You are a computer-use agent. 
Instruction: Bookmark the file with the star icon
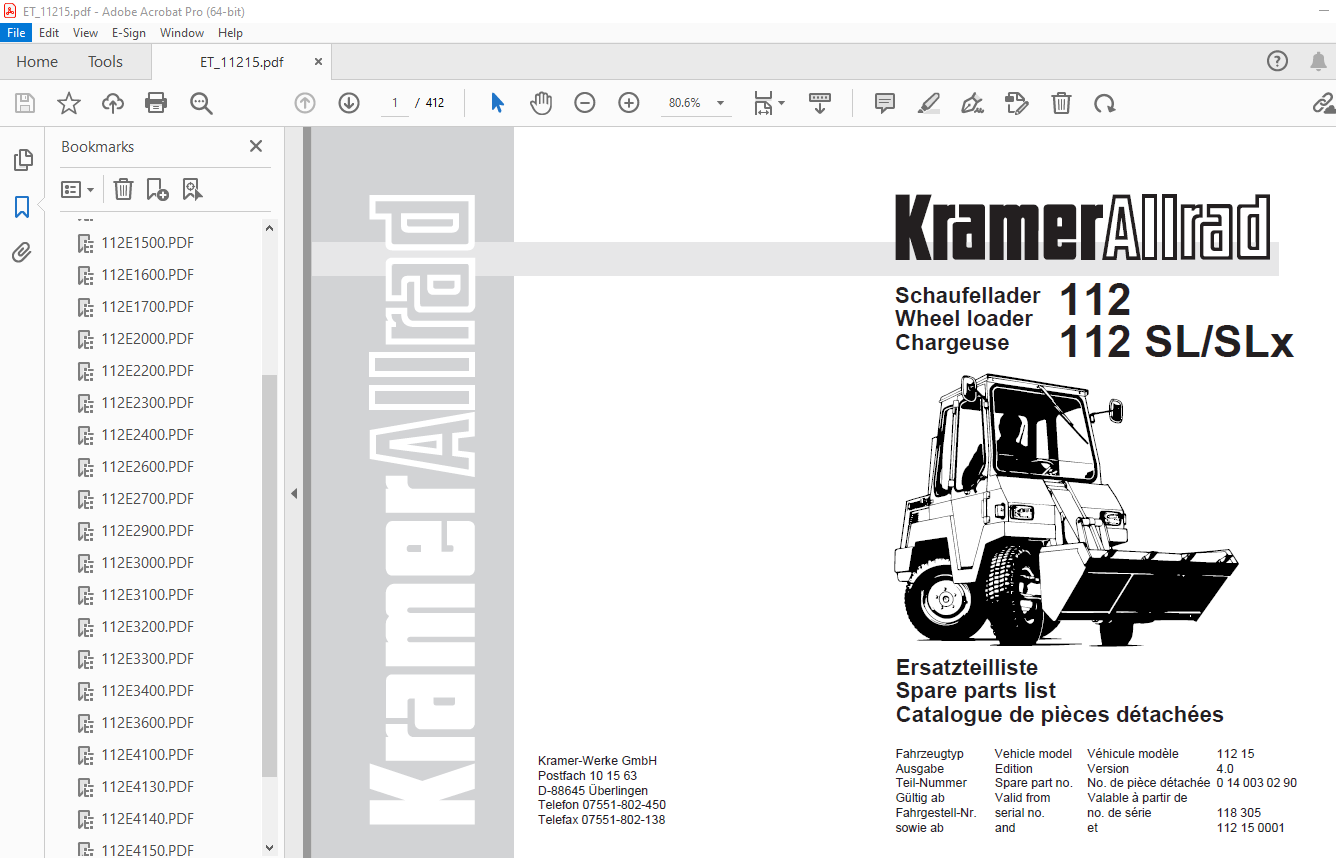(68, 103)
